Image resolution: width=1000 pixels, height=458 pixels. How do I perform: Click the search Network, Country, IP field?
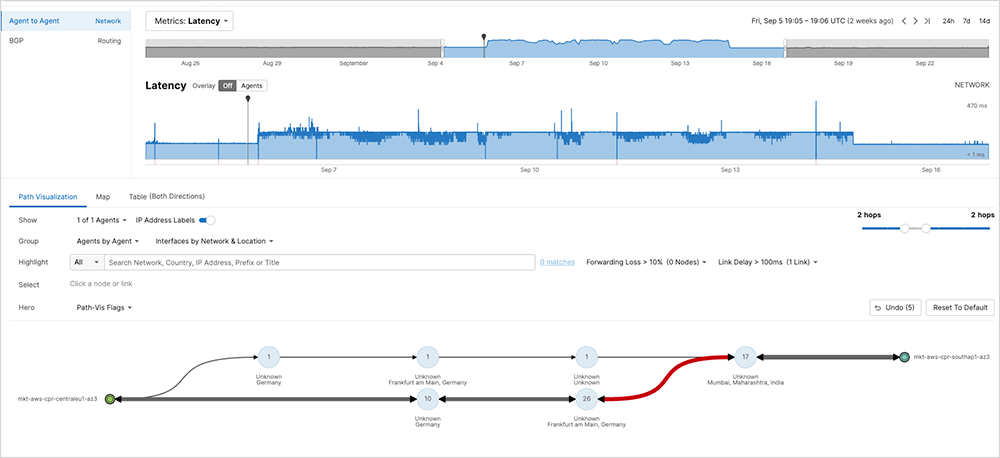click(x=319, y=262)
